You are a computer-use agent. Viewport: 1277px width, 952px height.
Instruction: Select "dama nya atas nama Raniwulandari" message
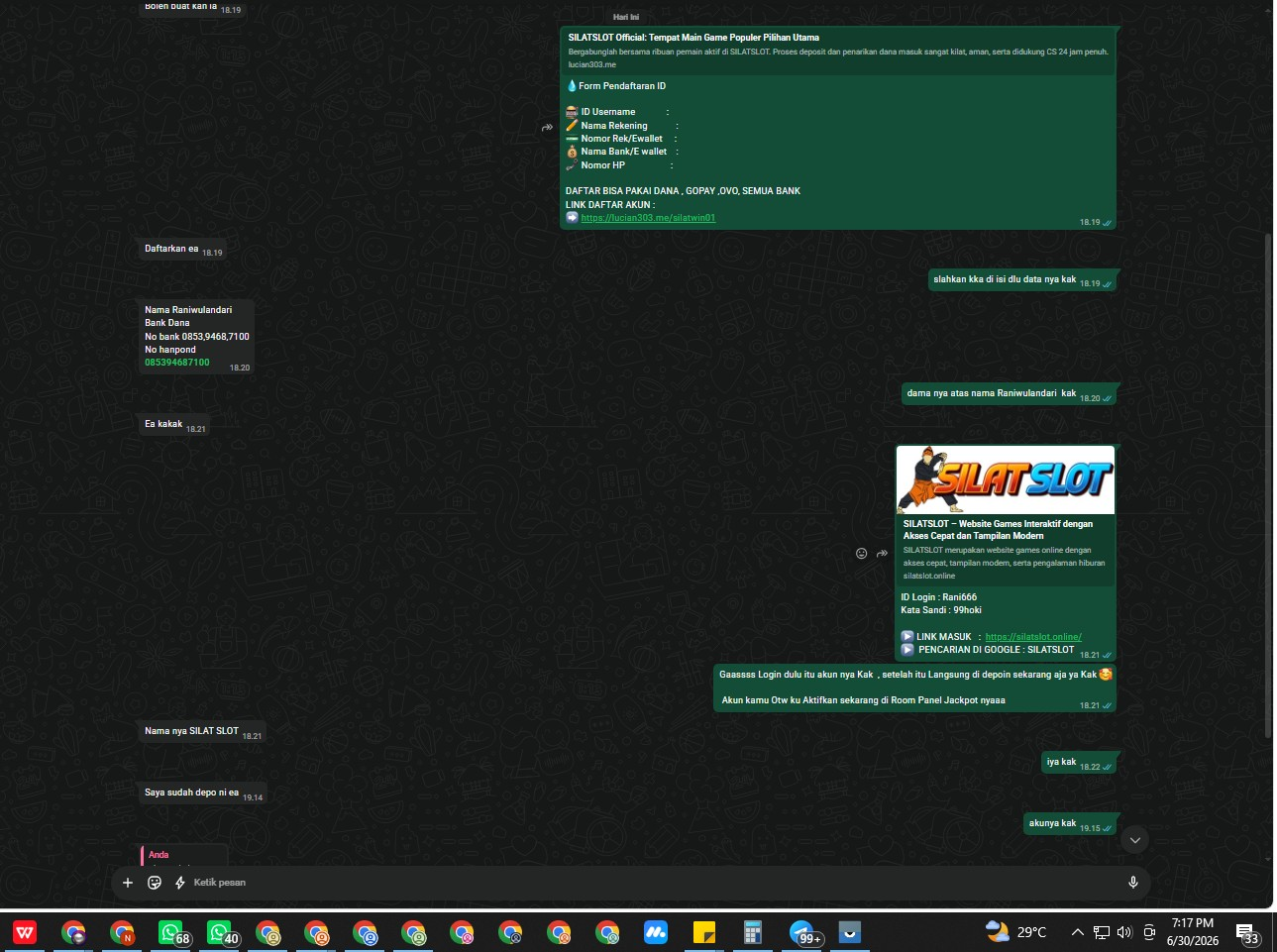pyautogui.click(x=1010, y=393)
